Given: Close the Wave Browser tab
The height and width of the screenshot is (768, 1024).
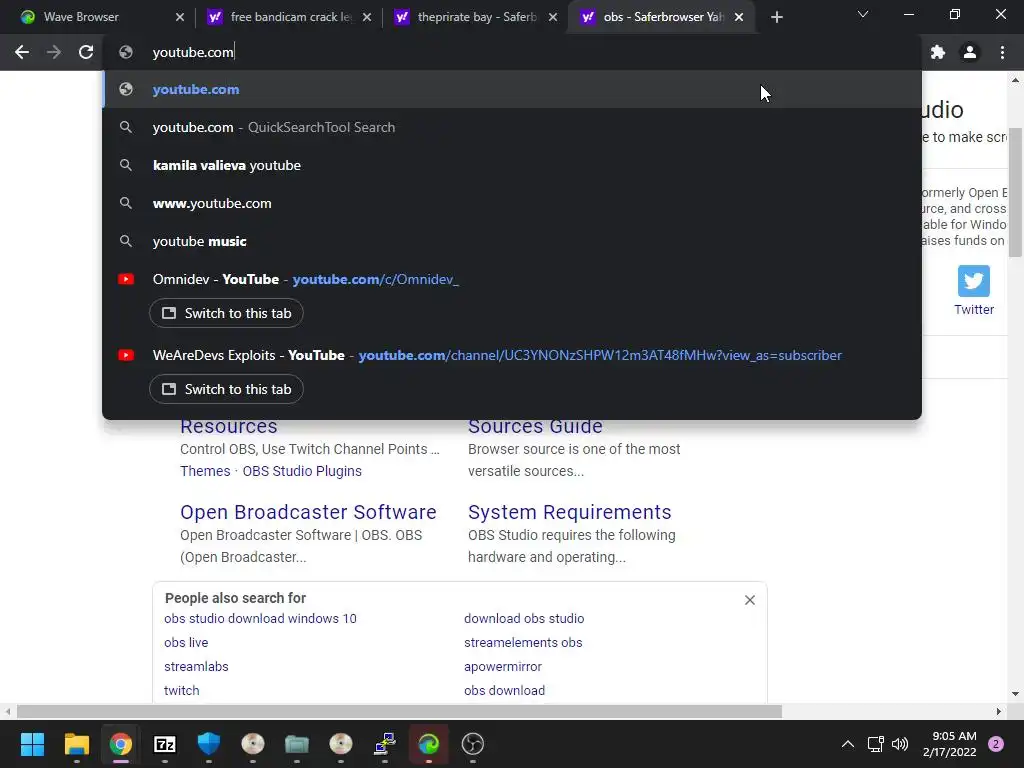Looking at the screenshot, I should coord(180,17).
